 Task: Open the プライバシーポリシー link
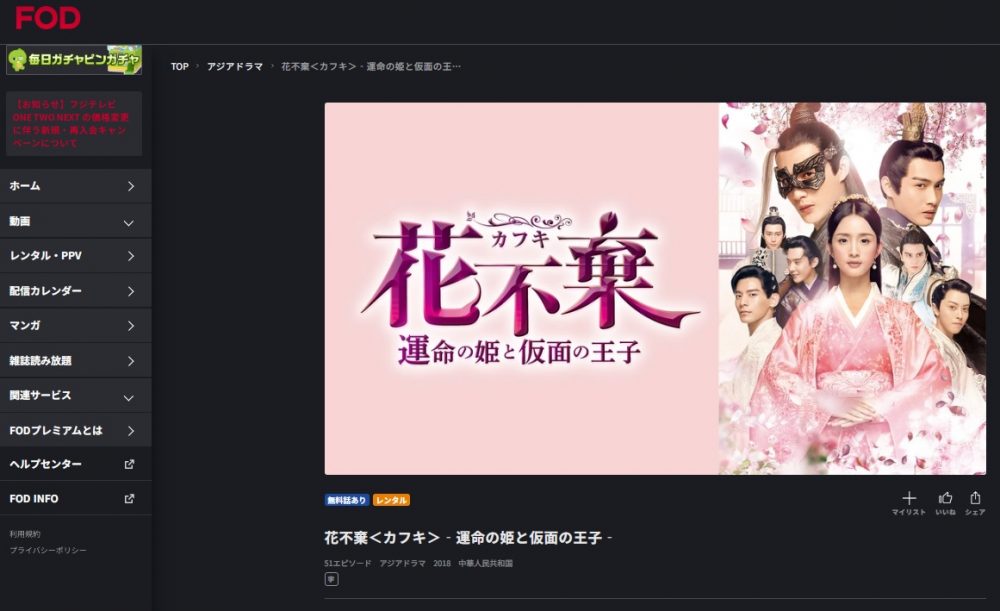[x=48, y=550]
